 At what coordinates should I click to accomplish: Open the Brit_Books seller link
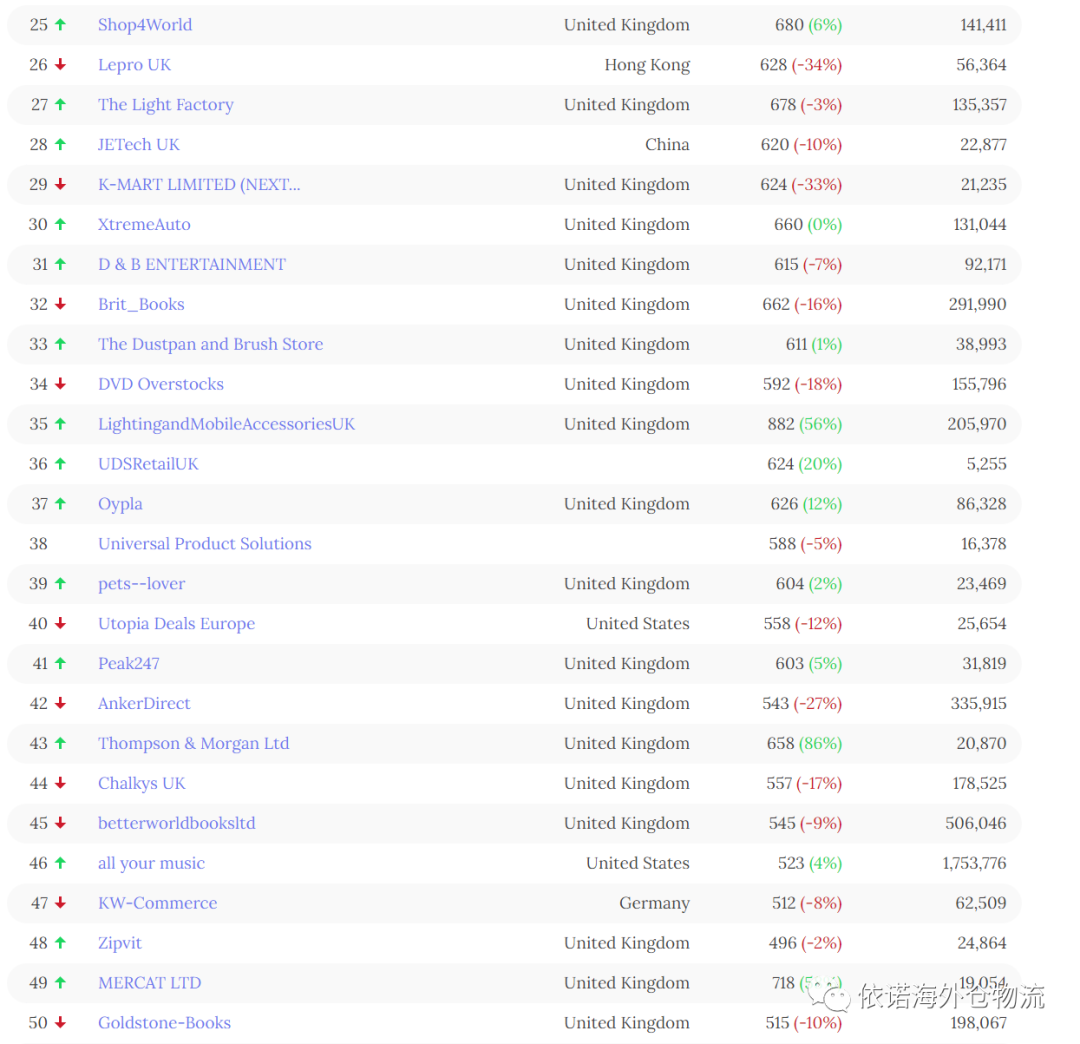[141, 304]
